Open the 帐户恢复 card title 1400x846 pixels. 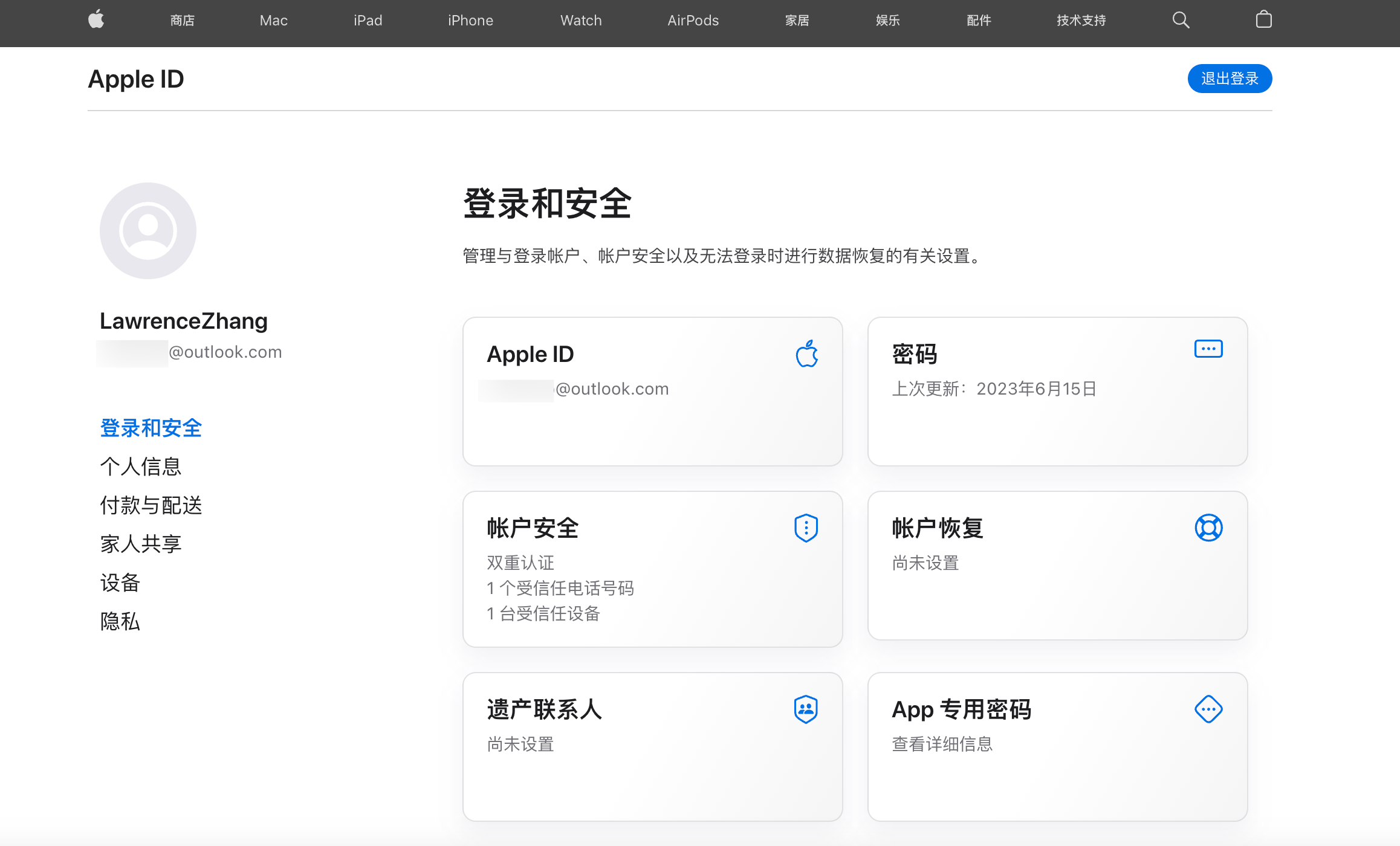point(938,528)
